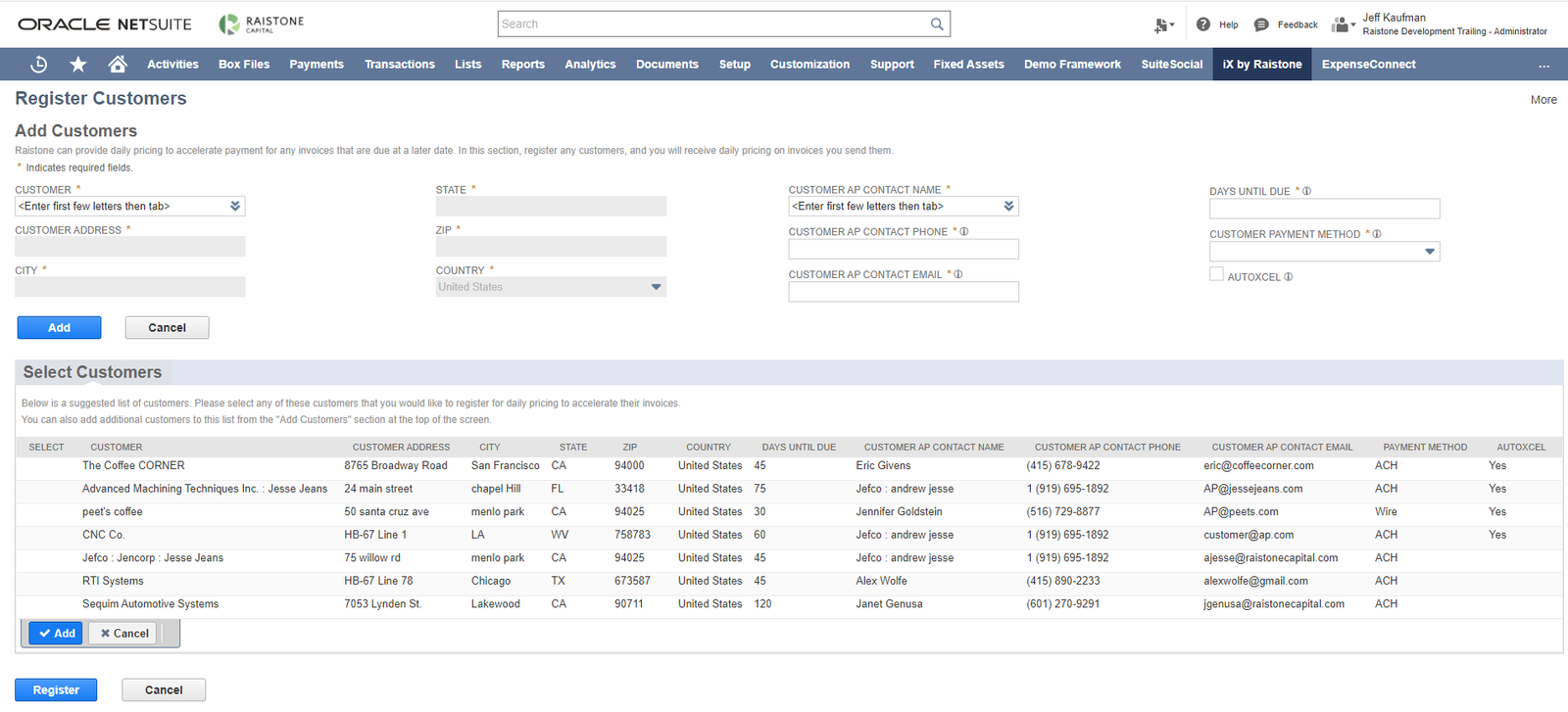Select The Coffee CORNER row

tap(789, 466)
